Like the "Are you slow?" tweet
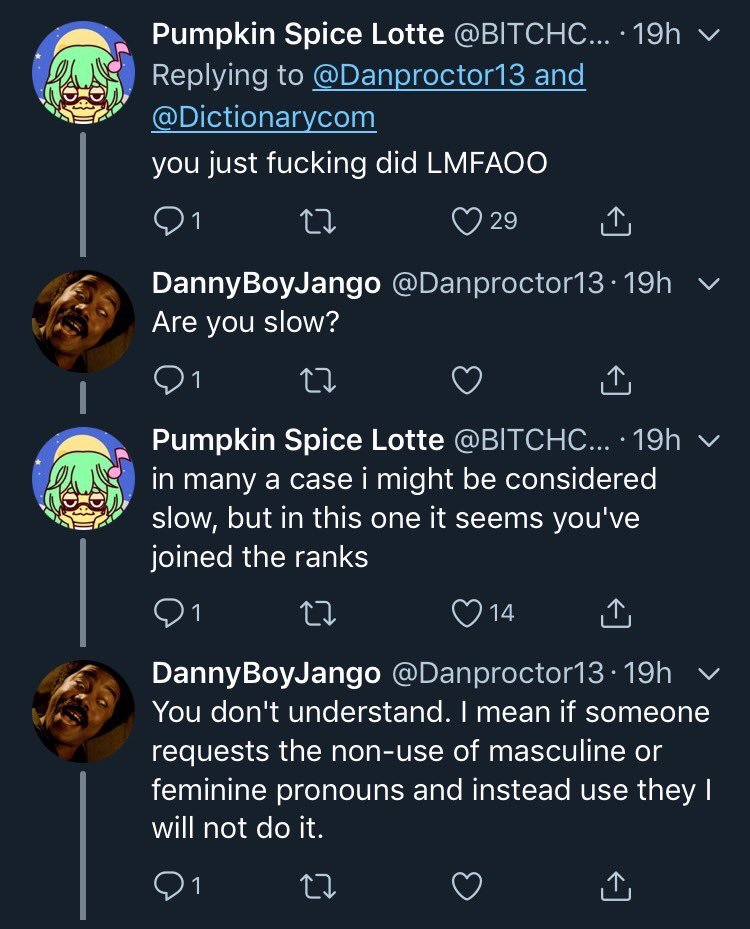750x929 pixels. pos(467,379)
